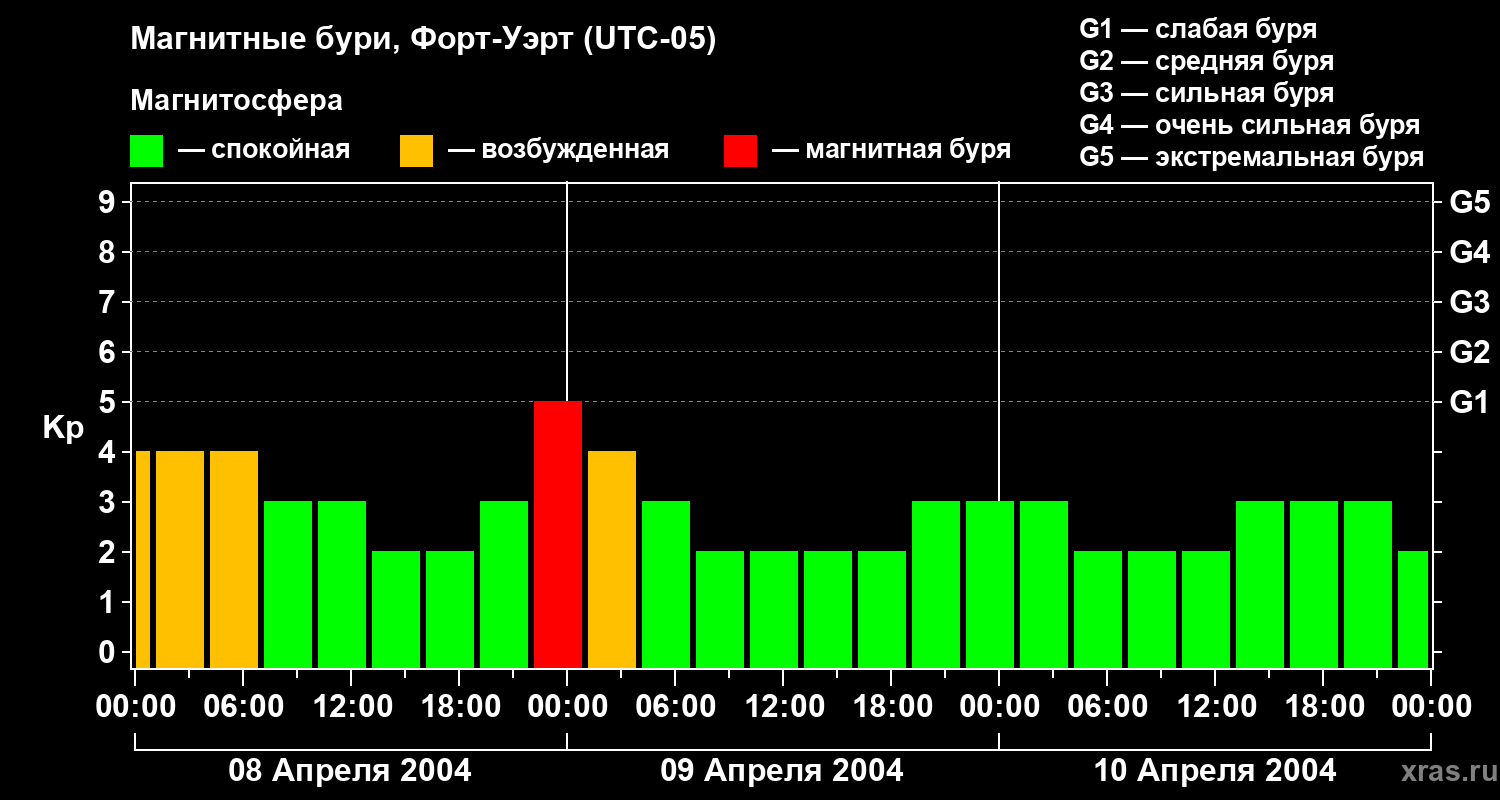Click the green 'спокойная' legend swatch
This screenshot has width=1500, height=800.
click(146, 151)
